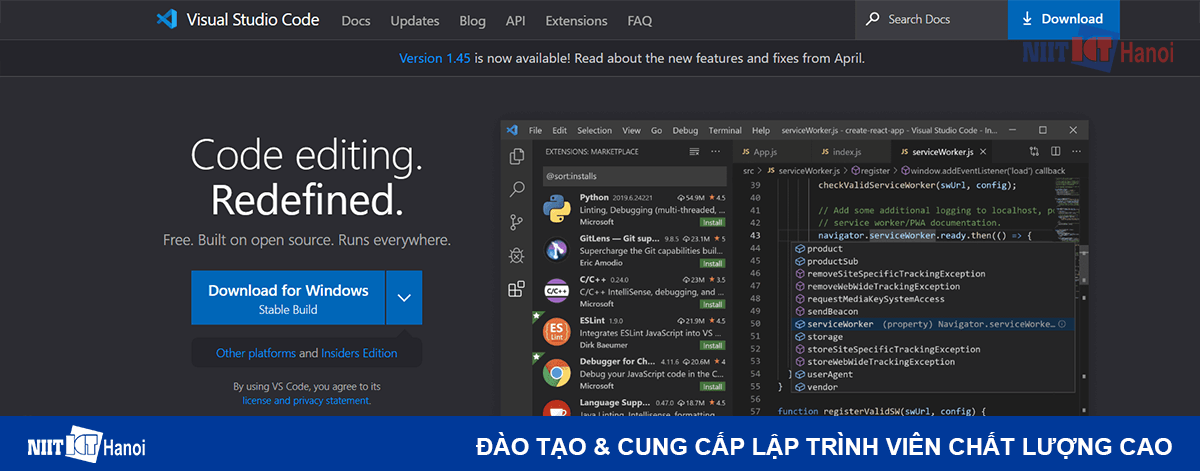The width and height of the screenshot is (1200, 471).
Task: Select the requestMediaKeySystemAccess suggestion
Action: click(x=933, y=299)
